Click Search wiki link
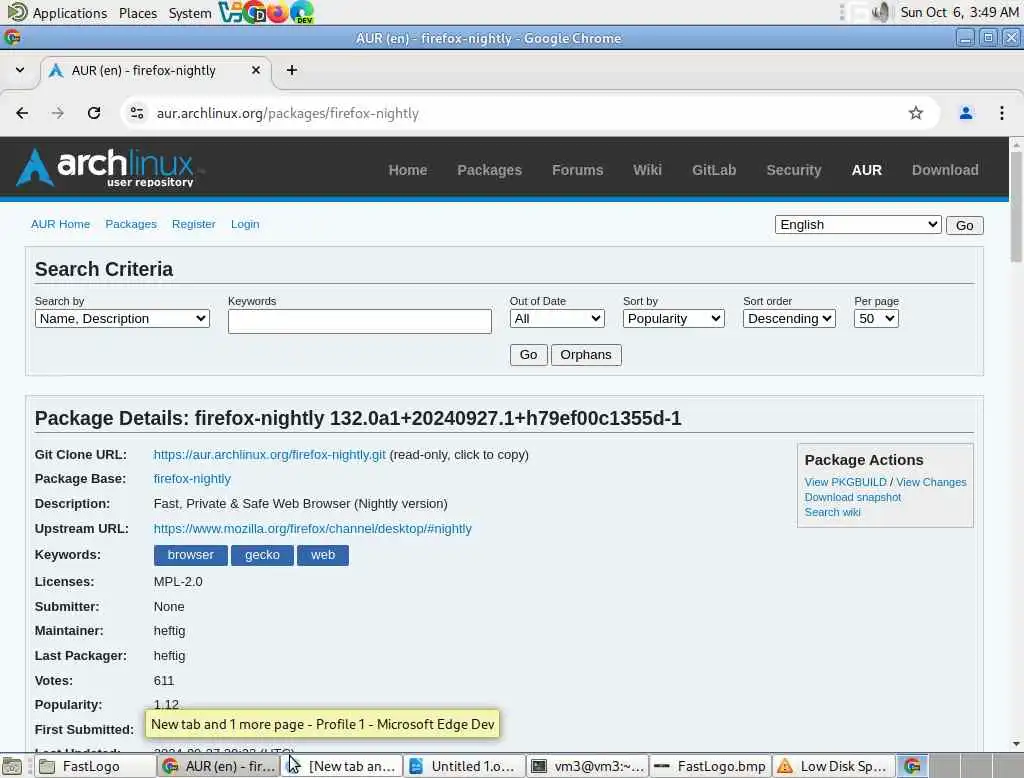The width and height of the screenshot is (1024, 778). click(x=832, y=512)
